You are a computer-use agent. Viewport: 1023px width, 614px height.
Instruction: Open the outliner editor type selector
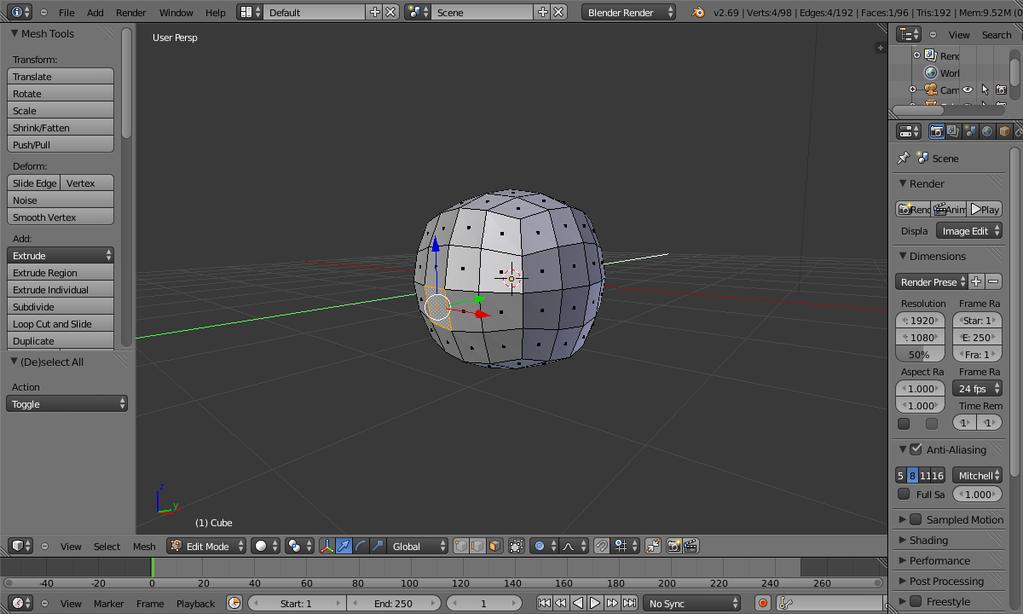(908, 34)
